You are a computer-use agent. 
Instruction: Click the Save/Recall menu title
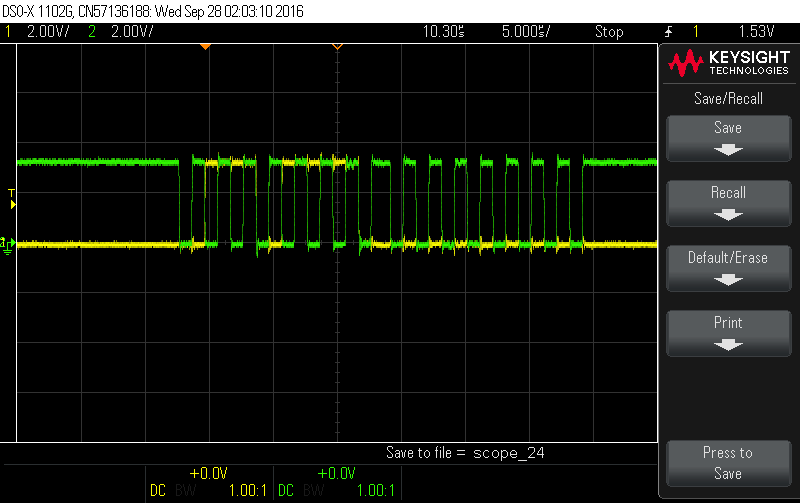point(729,98)
